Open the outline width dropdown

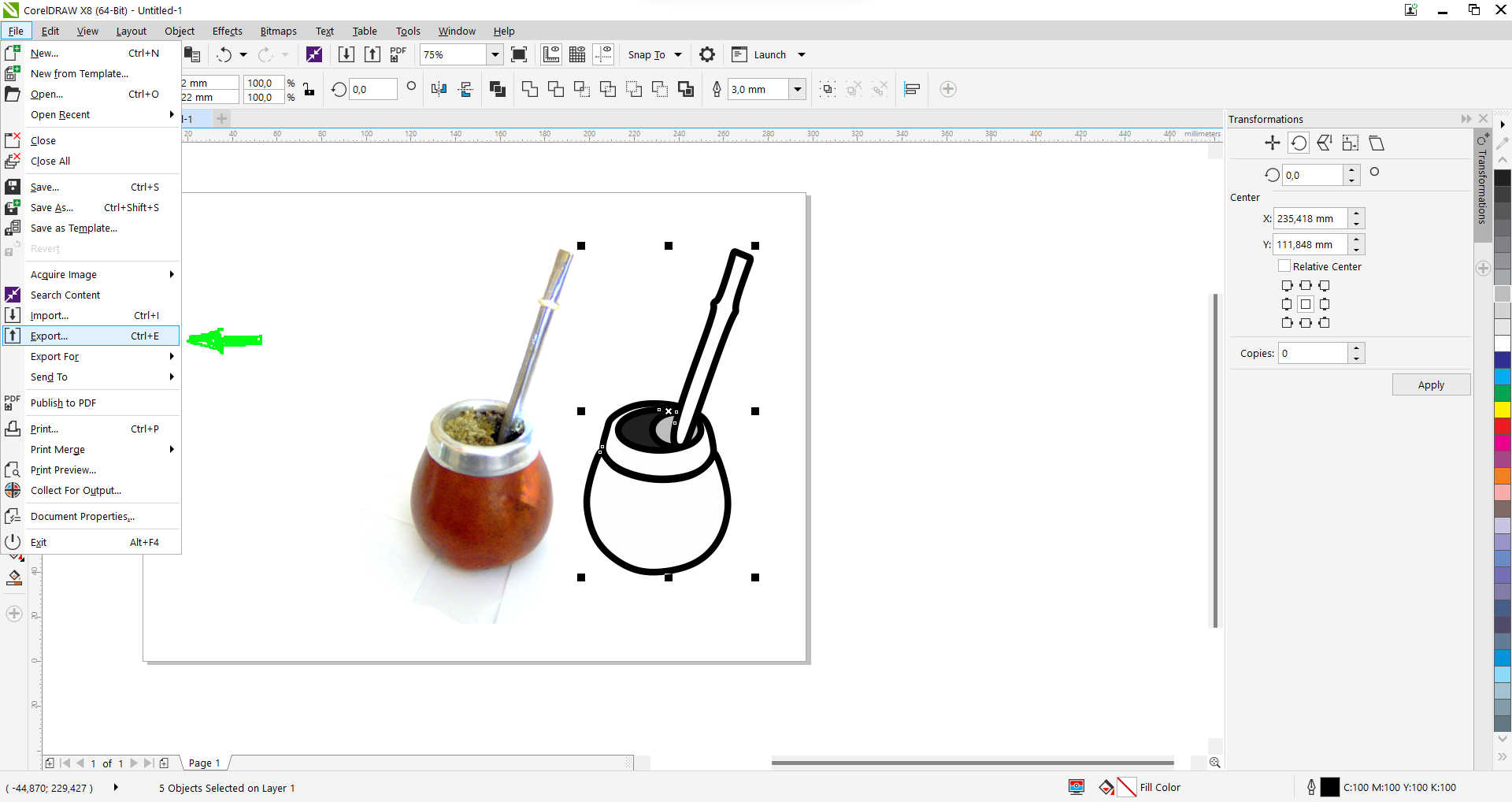tap(798, 89)
